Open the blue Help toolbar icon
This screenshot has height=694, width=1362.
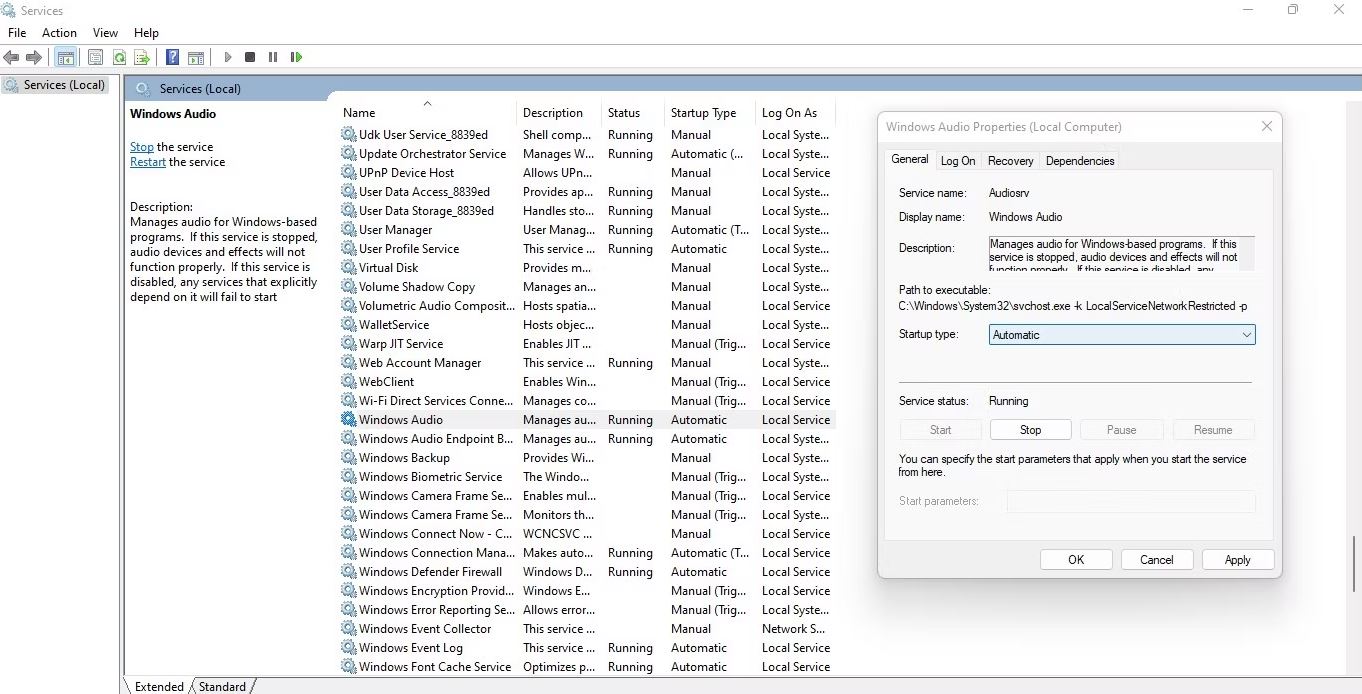[x=173, y=58]
